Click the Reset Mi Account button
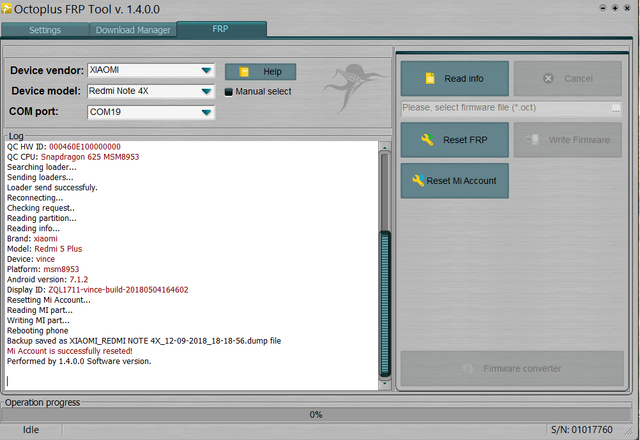640x440 pixels. [x=455, y=180]
